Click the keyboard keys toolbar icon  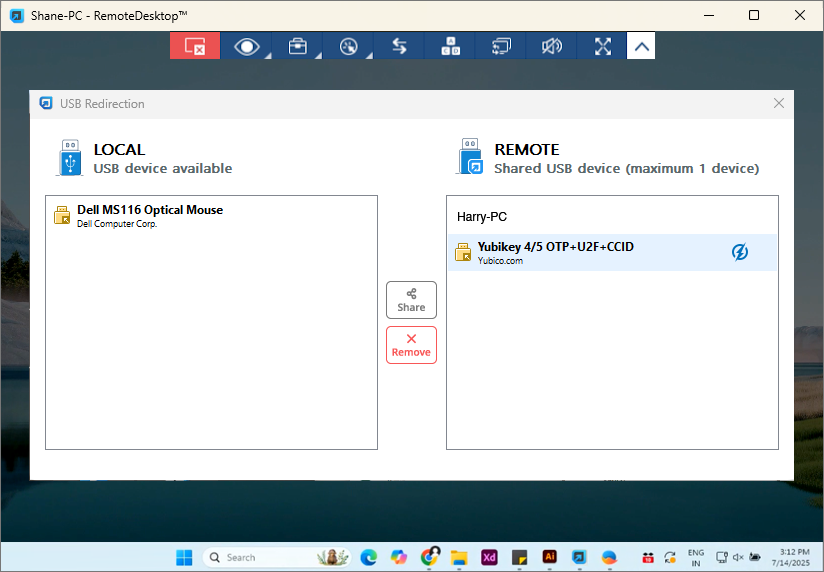tap(450, 46)
